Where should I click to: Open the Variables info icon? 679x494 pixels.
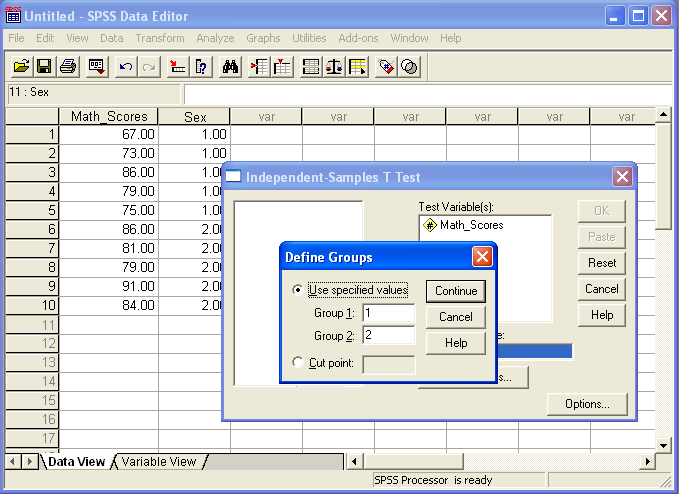pos(201,67)
